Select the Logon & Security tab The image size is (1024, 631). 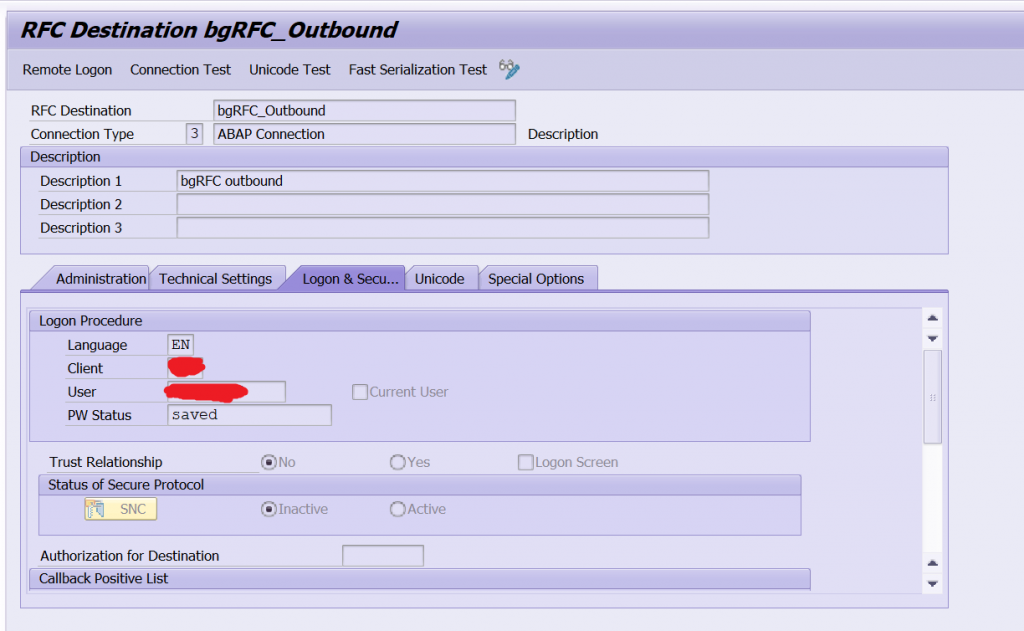point(348,279)
